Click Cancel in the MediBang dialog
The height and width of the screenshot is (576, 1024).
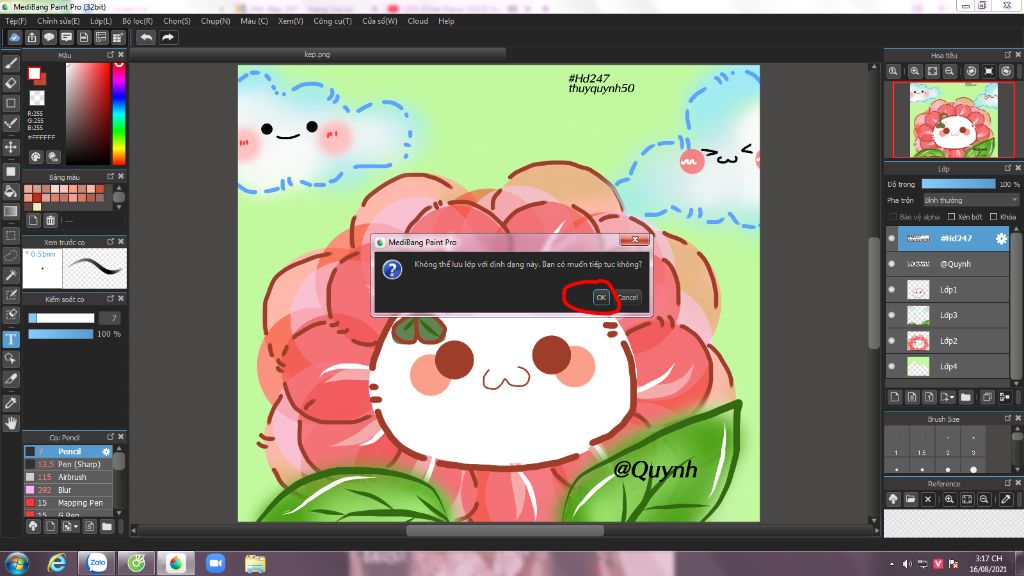pyautogui.click(x=628, y=297)
